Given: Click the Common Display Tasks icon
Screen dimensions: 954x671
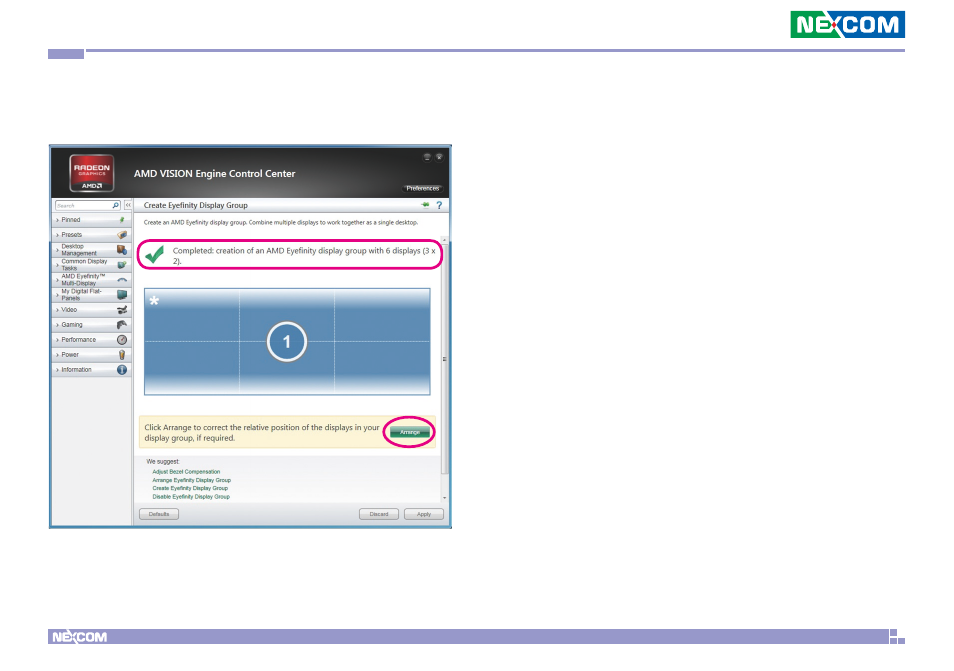Looking at the screenshot, I should tap(122, 265).
